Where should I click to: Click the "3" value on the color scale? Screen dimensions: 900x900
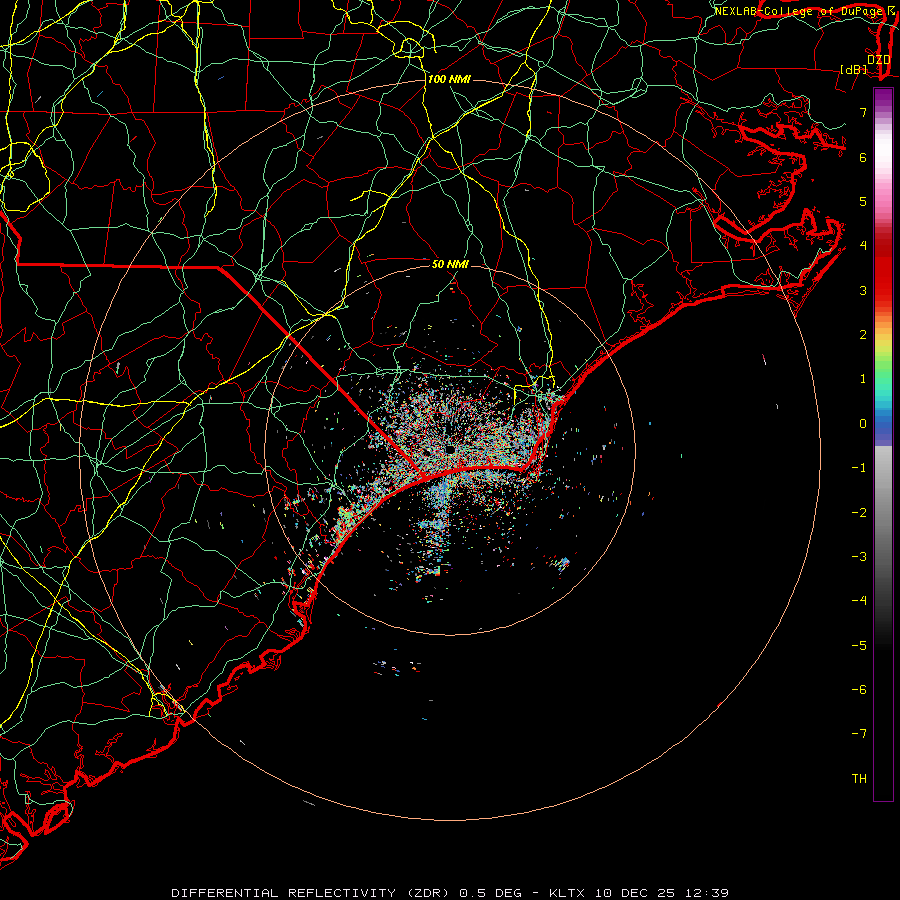863,290
